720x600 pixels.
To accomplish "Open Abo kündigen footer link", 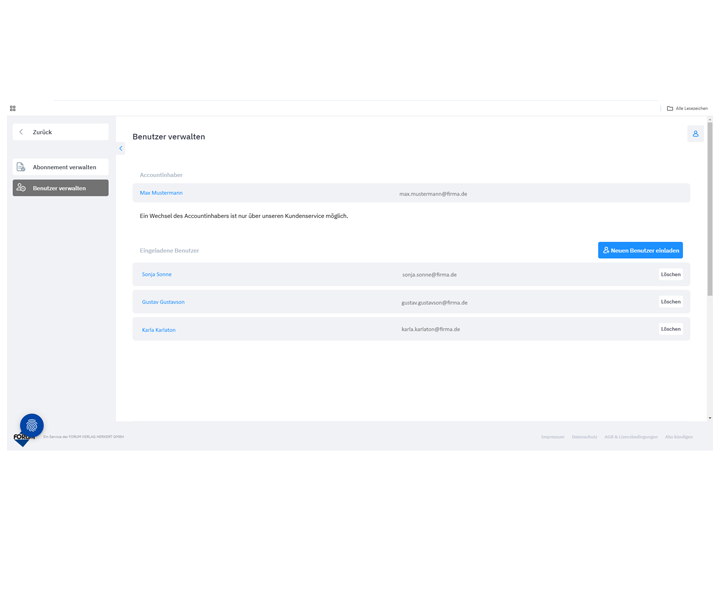I will coord(679,437).
